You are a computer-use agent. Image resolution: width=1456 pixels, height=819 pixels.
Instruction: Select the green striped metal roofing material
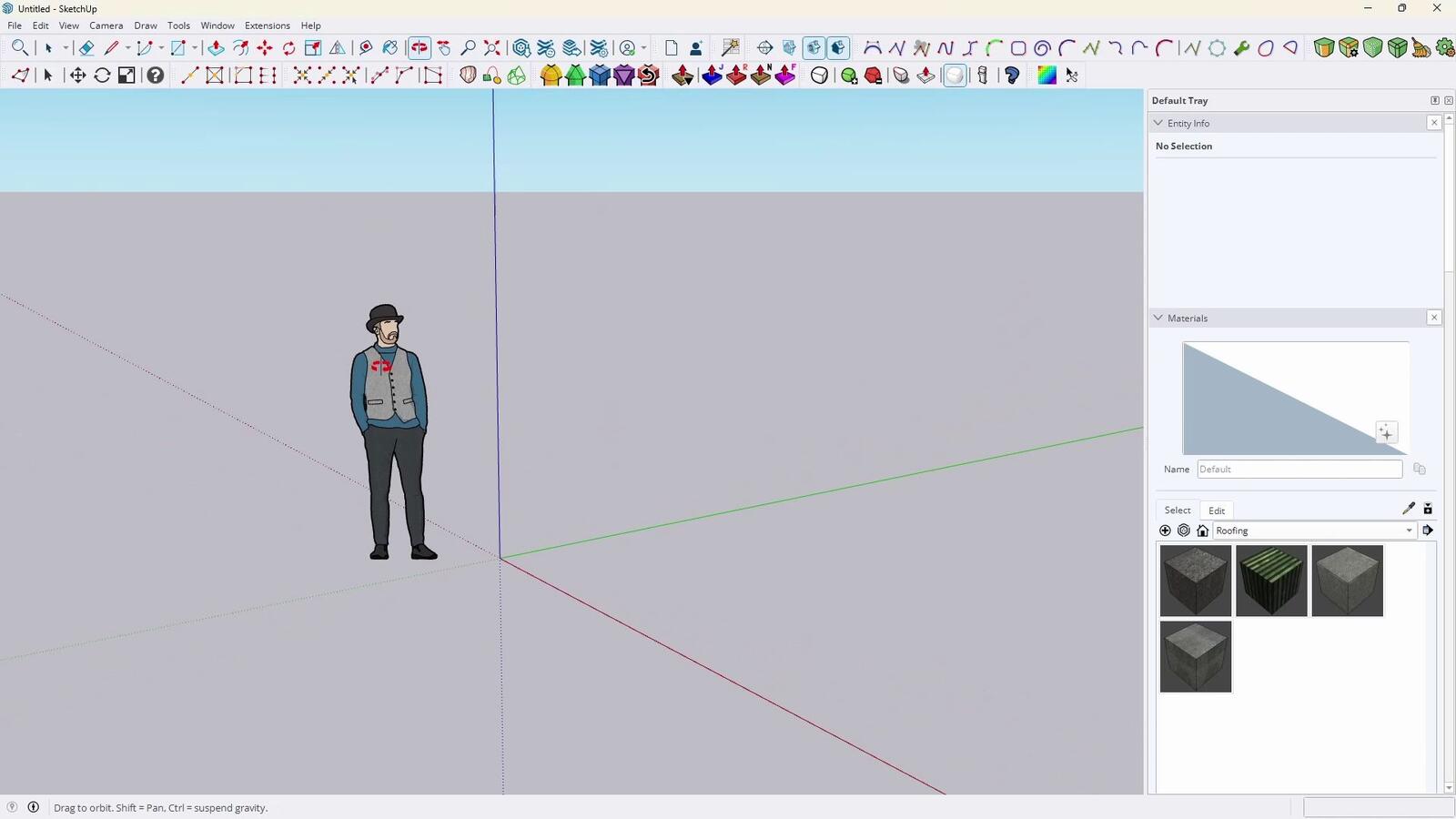click(1271, 581)
